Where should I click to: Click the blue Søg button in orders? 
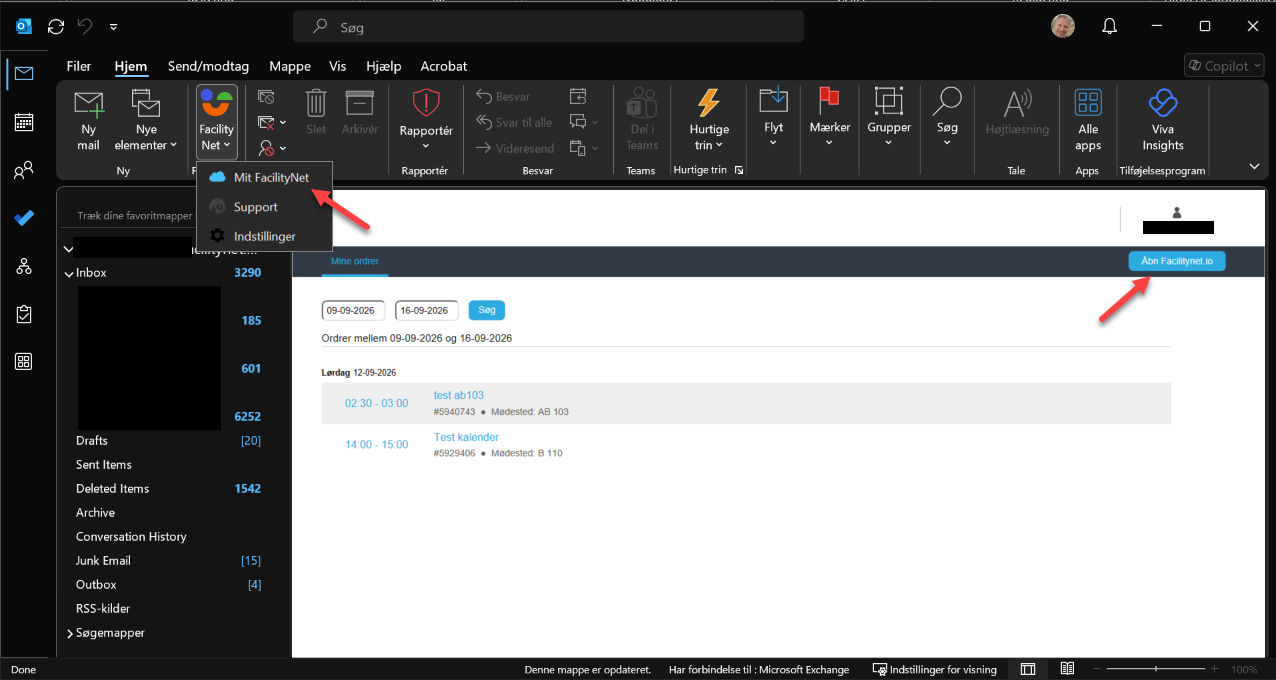[487, 310]
